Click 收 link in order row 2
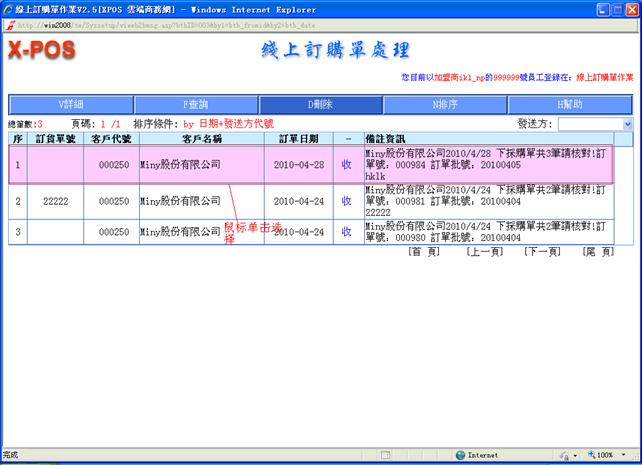Image resolution: width=642 pixels, height=465 pixels. tap(346, 201)
